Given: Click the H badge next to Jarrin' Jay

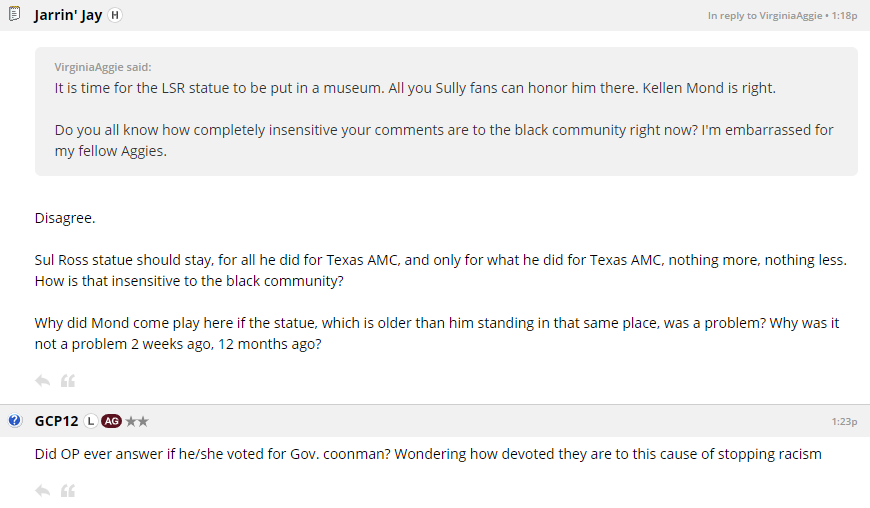Looking at the screenshot, I should (x=115, y=15).
